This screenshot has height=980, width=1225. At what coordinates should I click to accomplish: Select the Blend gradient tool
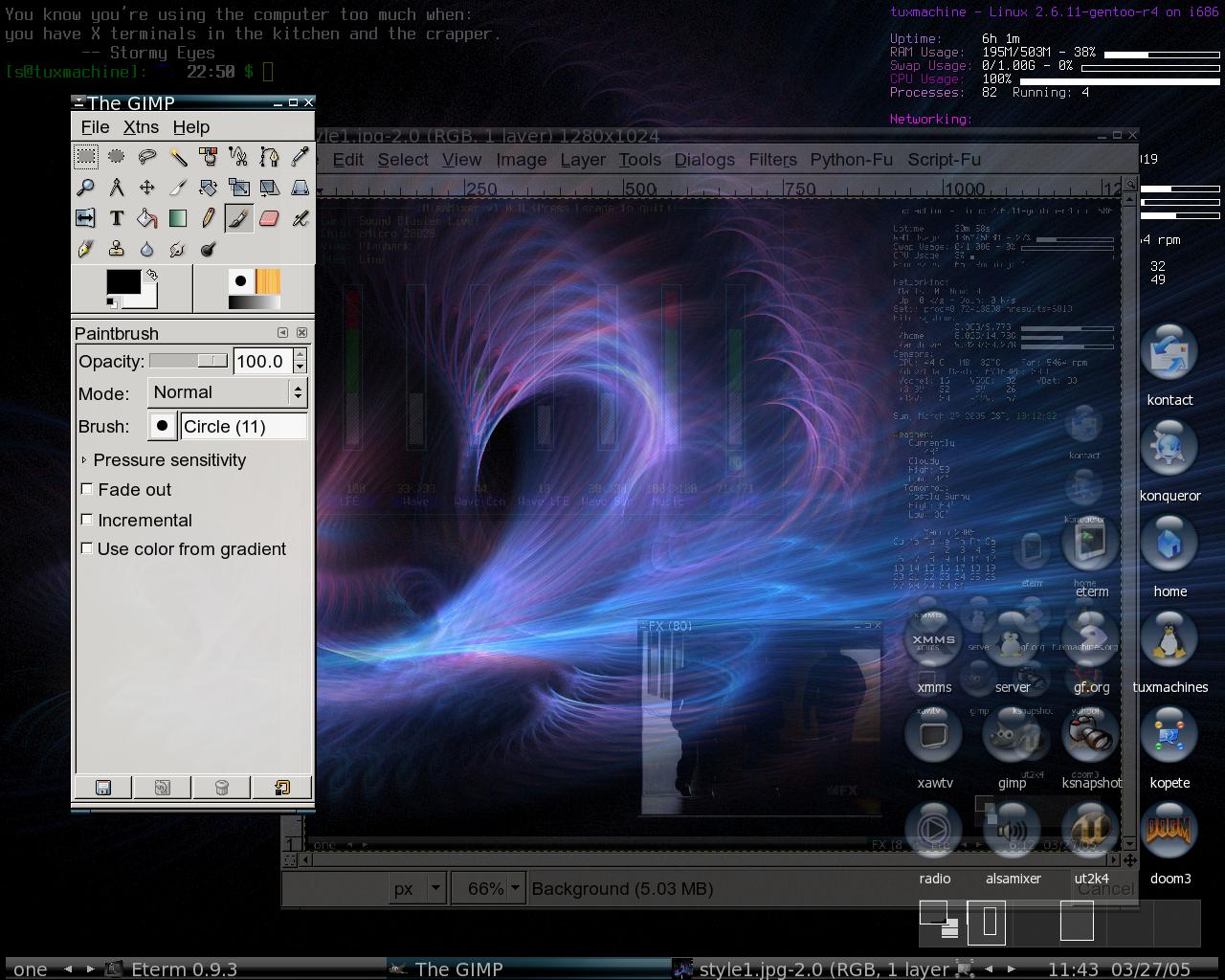pos(178,218)
